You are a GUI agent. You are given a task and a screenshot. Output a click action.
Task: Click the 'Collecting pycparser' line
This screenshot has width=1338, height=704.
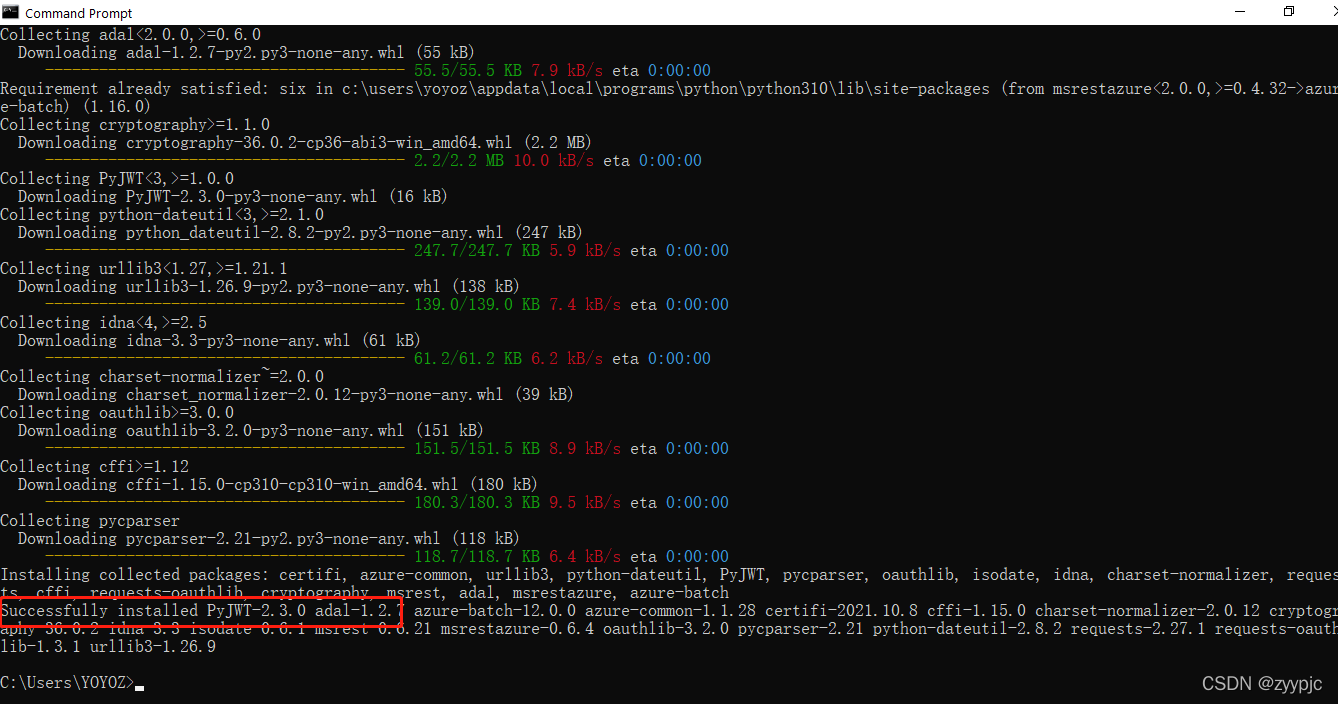(x=90, y=521)
